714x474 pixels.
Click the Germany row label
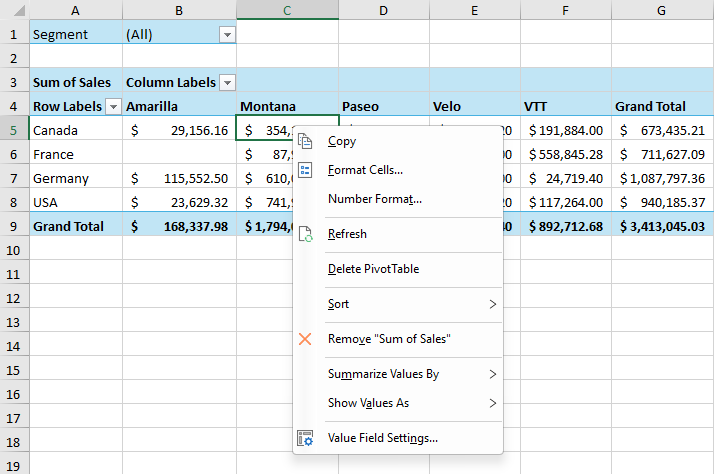click(x=76, y=178)
